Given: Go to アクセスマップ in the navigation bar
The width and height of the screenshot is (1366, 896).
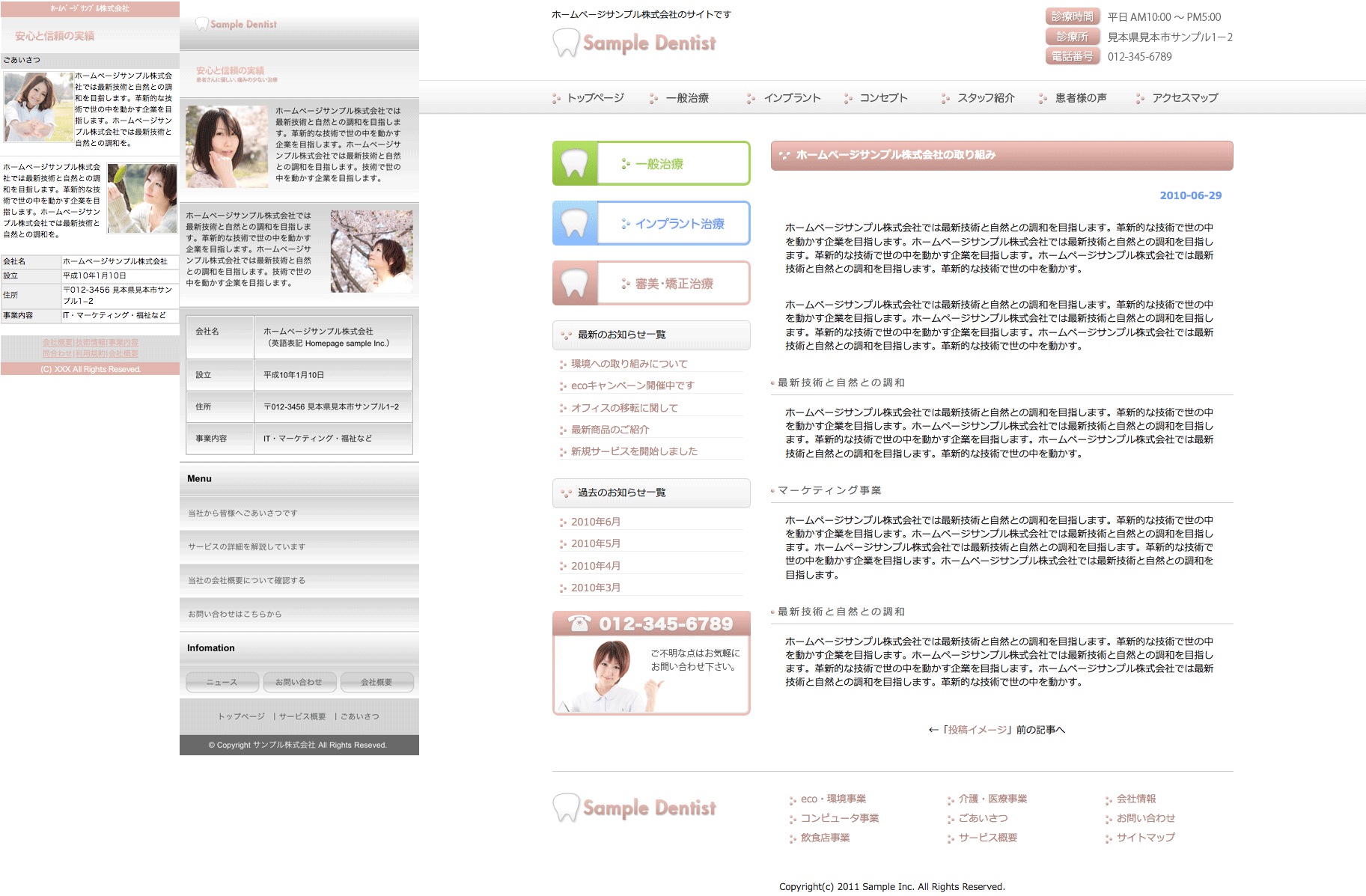Looking at the screenshot, I should [x=1184, y=98].
